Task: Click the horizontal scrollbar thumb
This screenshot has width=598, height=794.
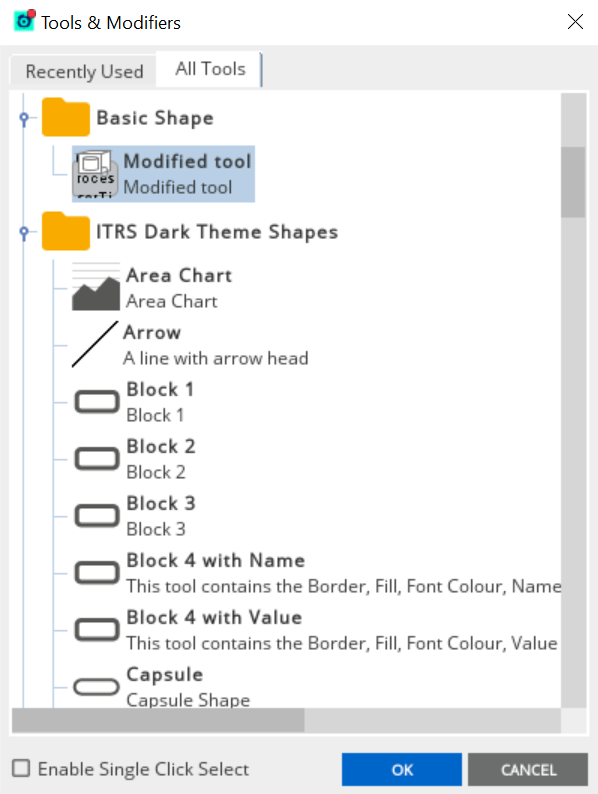Action: click(x=158, y=720)
